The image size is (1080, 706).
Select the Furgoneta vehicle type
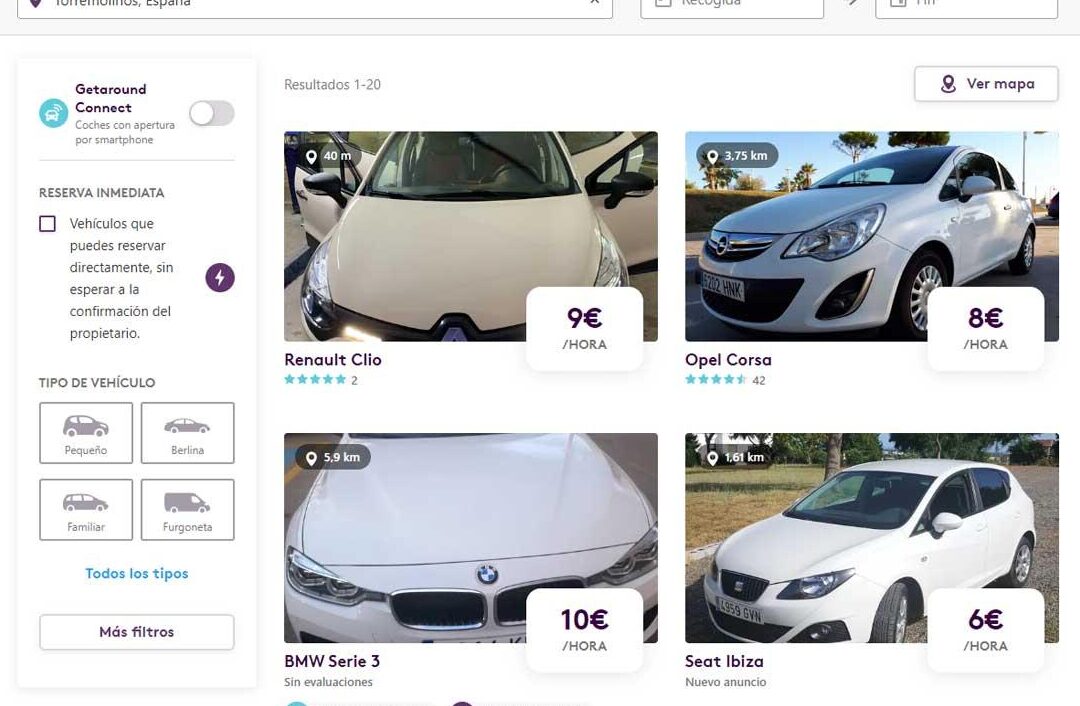point(187,510)
